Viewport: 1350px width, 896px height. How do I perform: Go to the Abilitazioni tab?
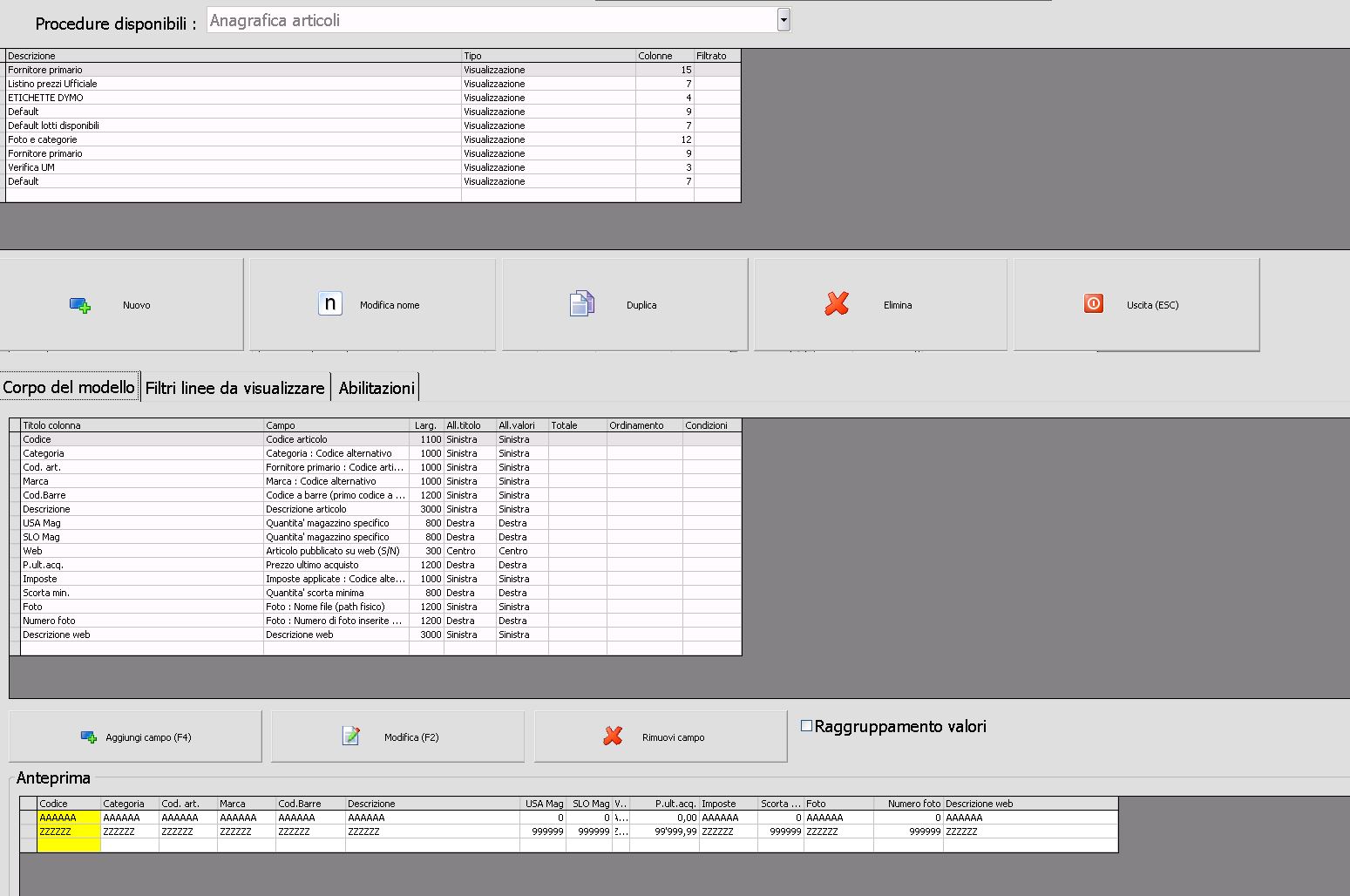click(x=377, y=388)
